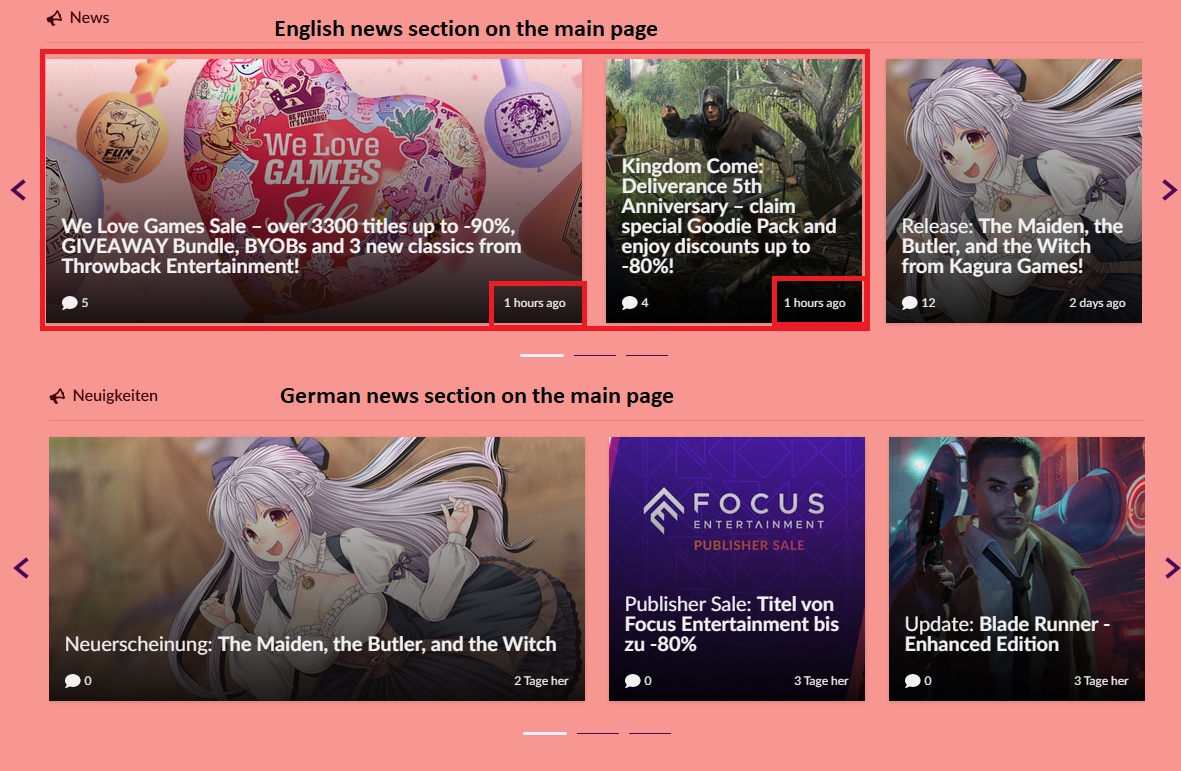Open comments bubble on We Love Games Sale

click(x=69, y=303)
